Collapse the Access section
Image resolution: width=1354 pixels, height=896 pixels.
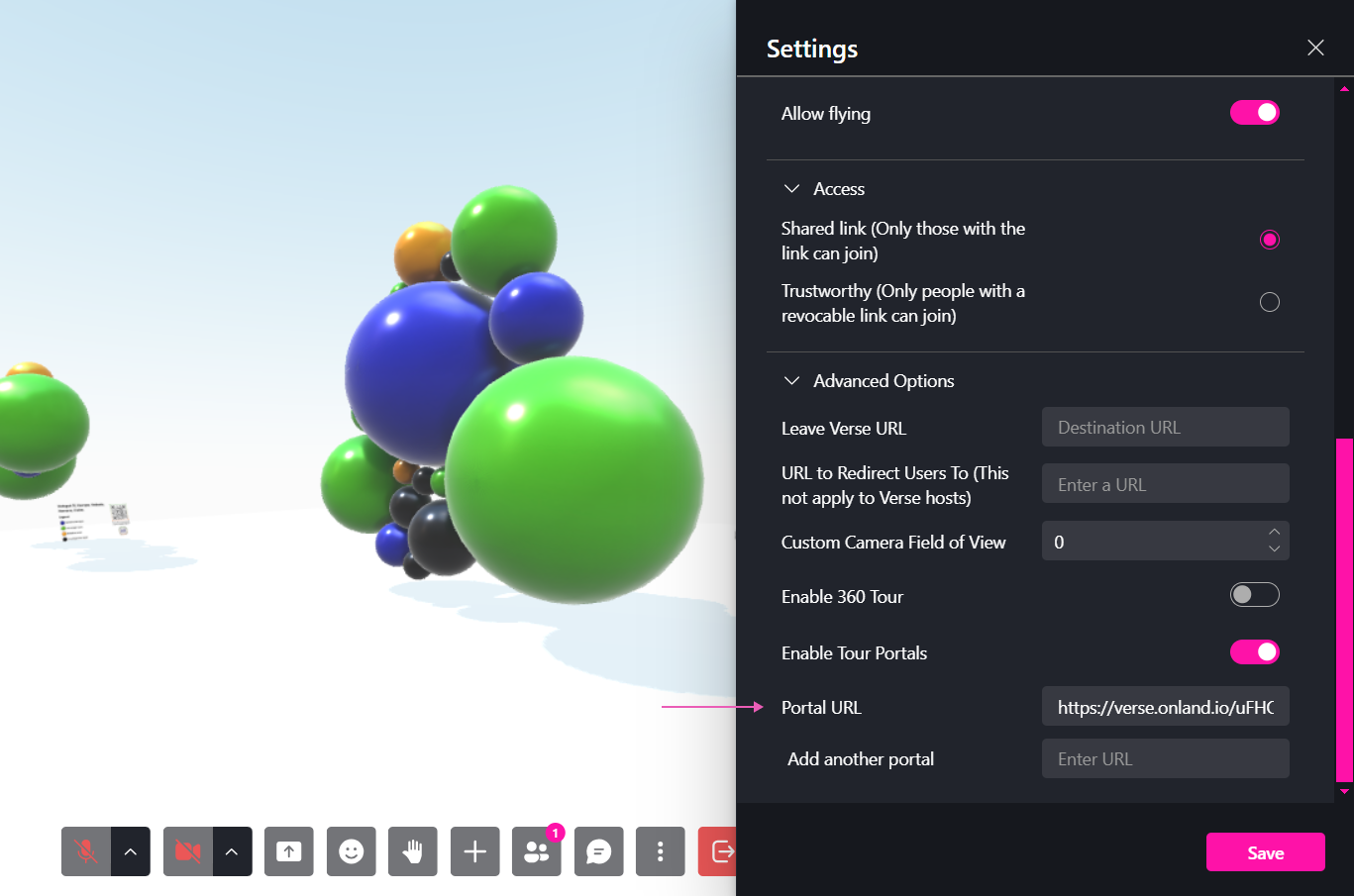[x=791, y=188]
